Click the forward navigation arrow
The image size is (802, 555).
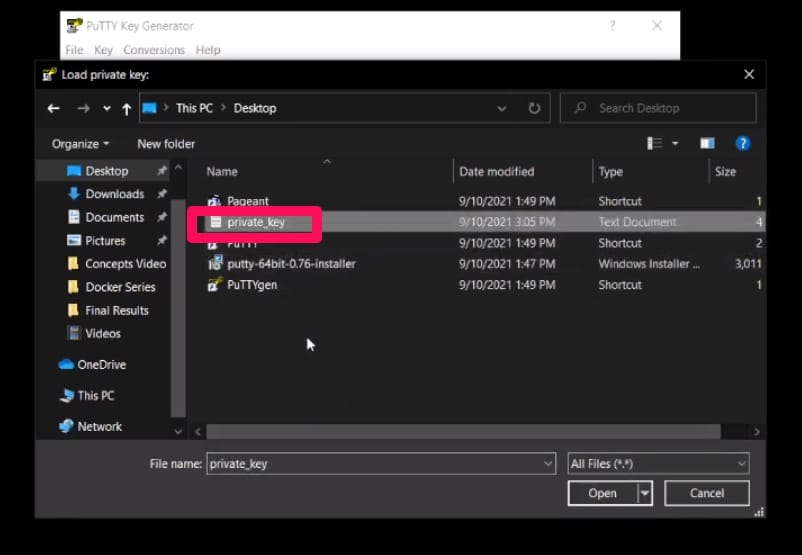[83, 108]
